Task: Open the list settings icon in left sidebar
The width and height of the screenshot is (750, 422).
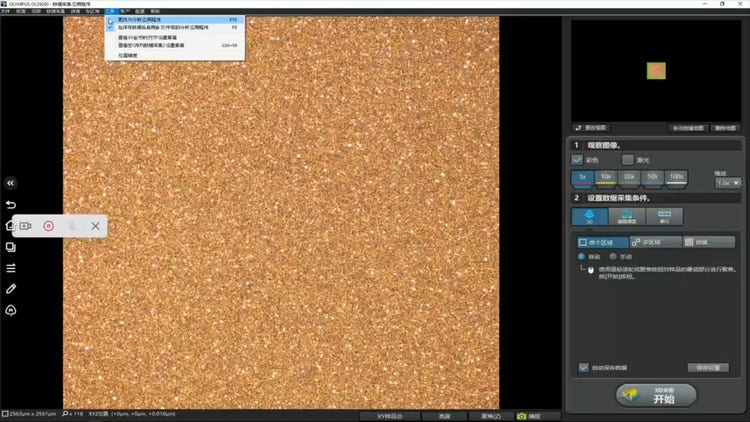Action: 11,268
